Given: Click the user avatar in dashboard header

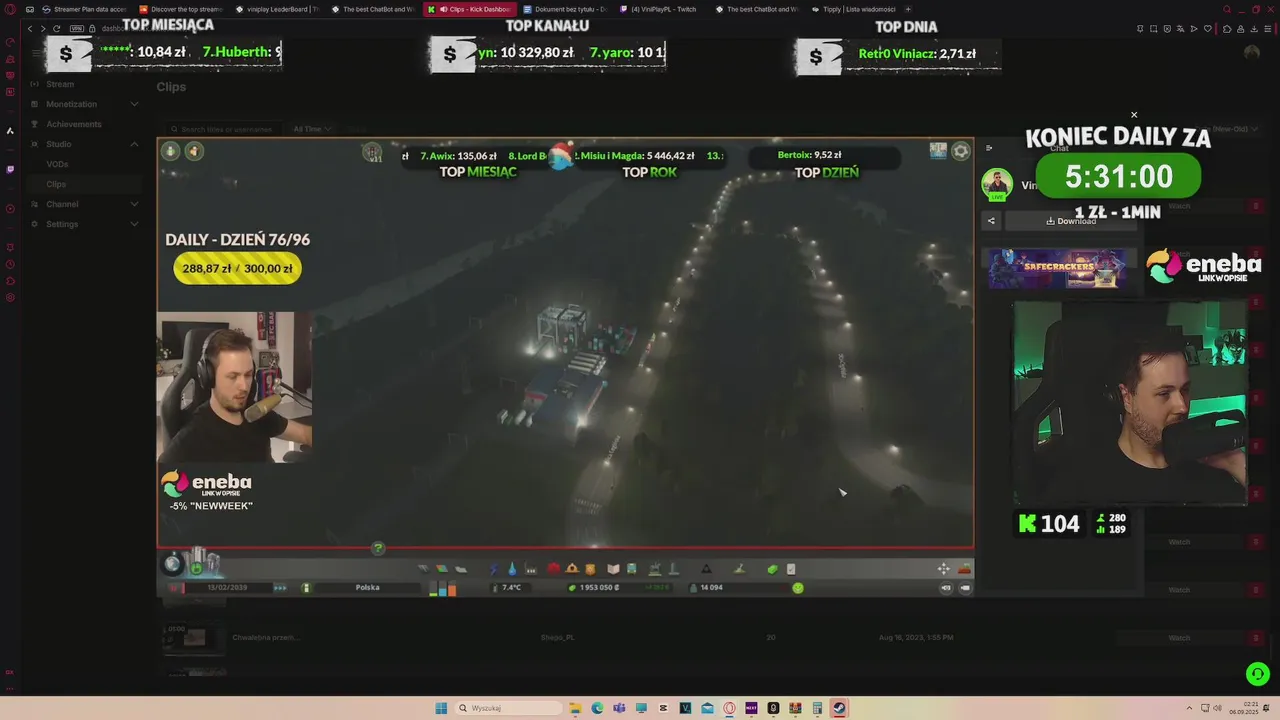Looking at the screenshot, I should point(1251,53).
